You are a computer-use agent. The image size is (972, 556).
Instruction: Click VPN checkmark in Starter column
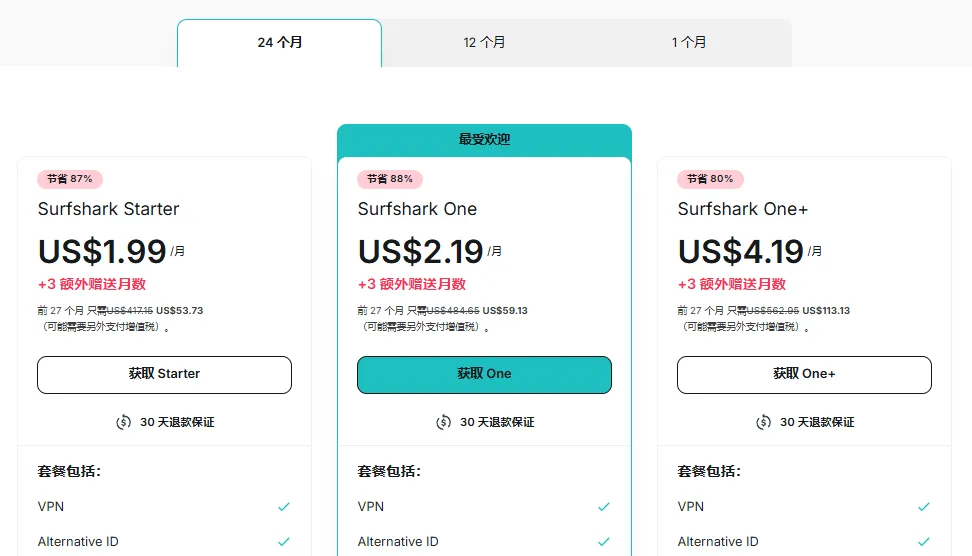click(284, 507)
